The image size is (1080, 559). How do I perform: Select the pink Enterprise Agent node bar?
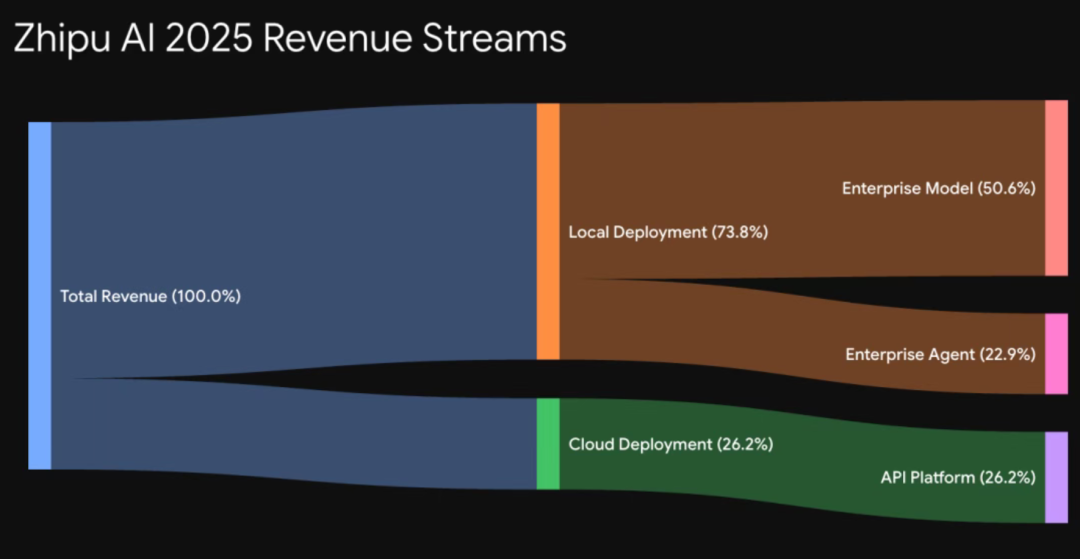(1057, 354)
